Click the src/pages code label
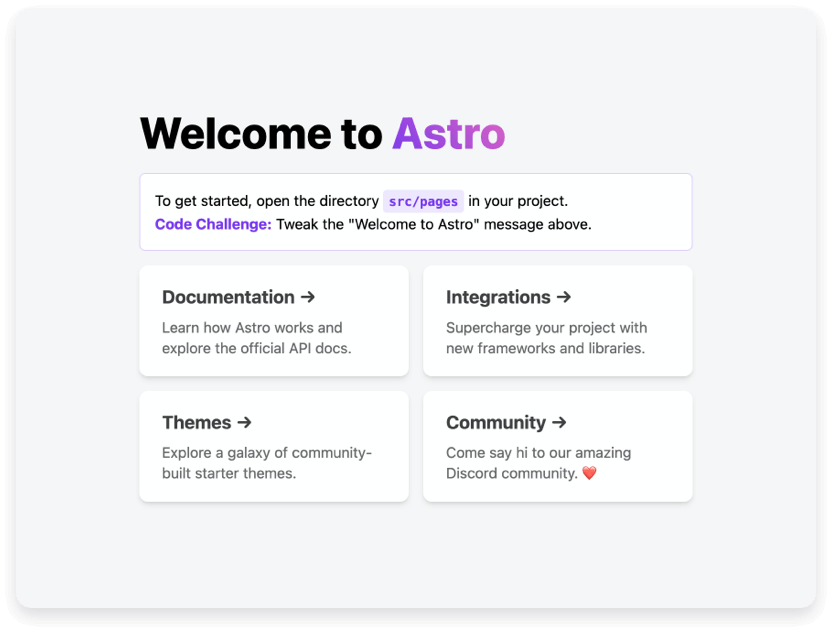The height and width of the screenshot is (632, 832). point(423,202)
